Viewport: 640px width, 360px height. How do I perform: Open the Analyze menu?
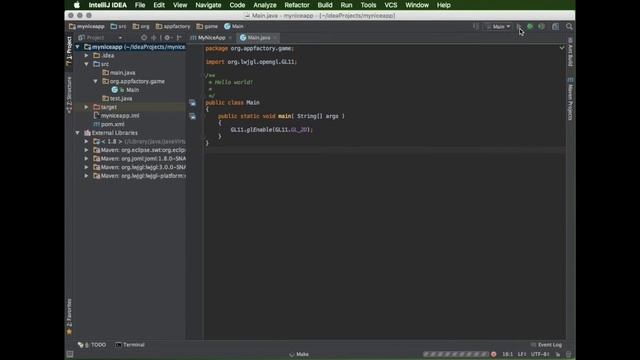click(x=264, y=5)
